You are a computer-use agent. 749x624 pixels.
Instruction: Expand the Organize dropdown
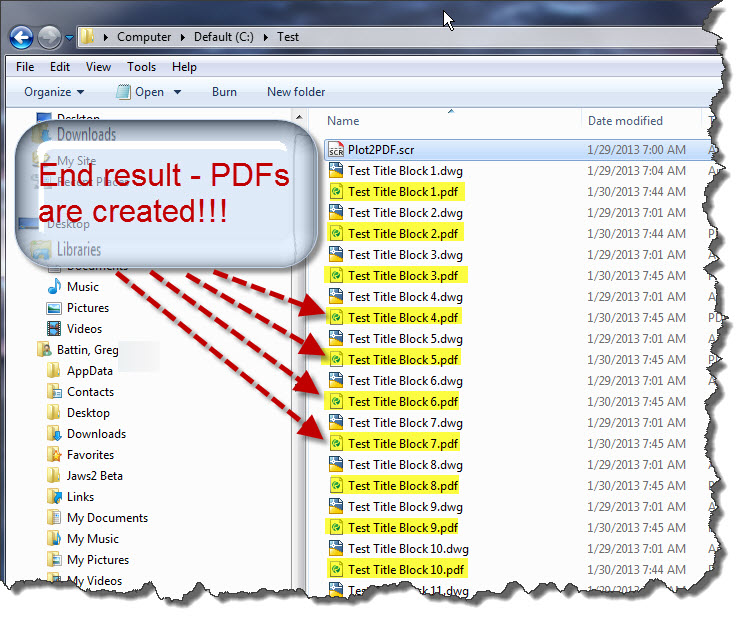click(53, 92)
